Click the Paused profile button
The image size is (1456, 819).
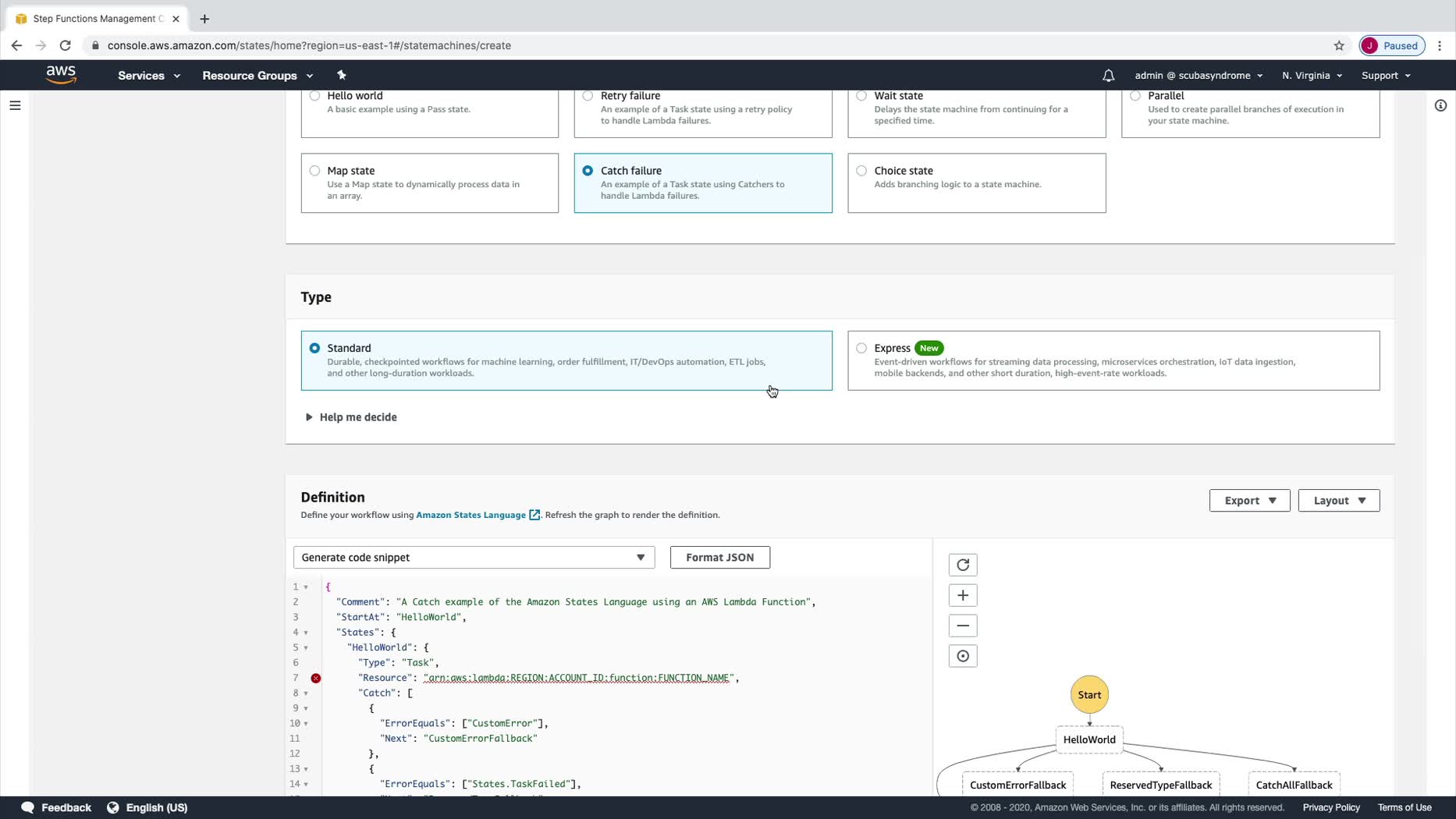[x=1392, y=45]
